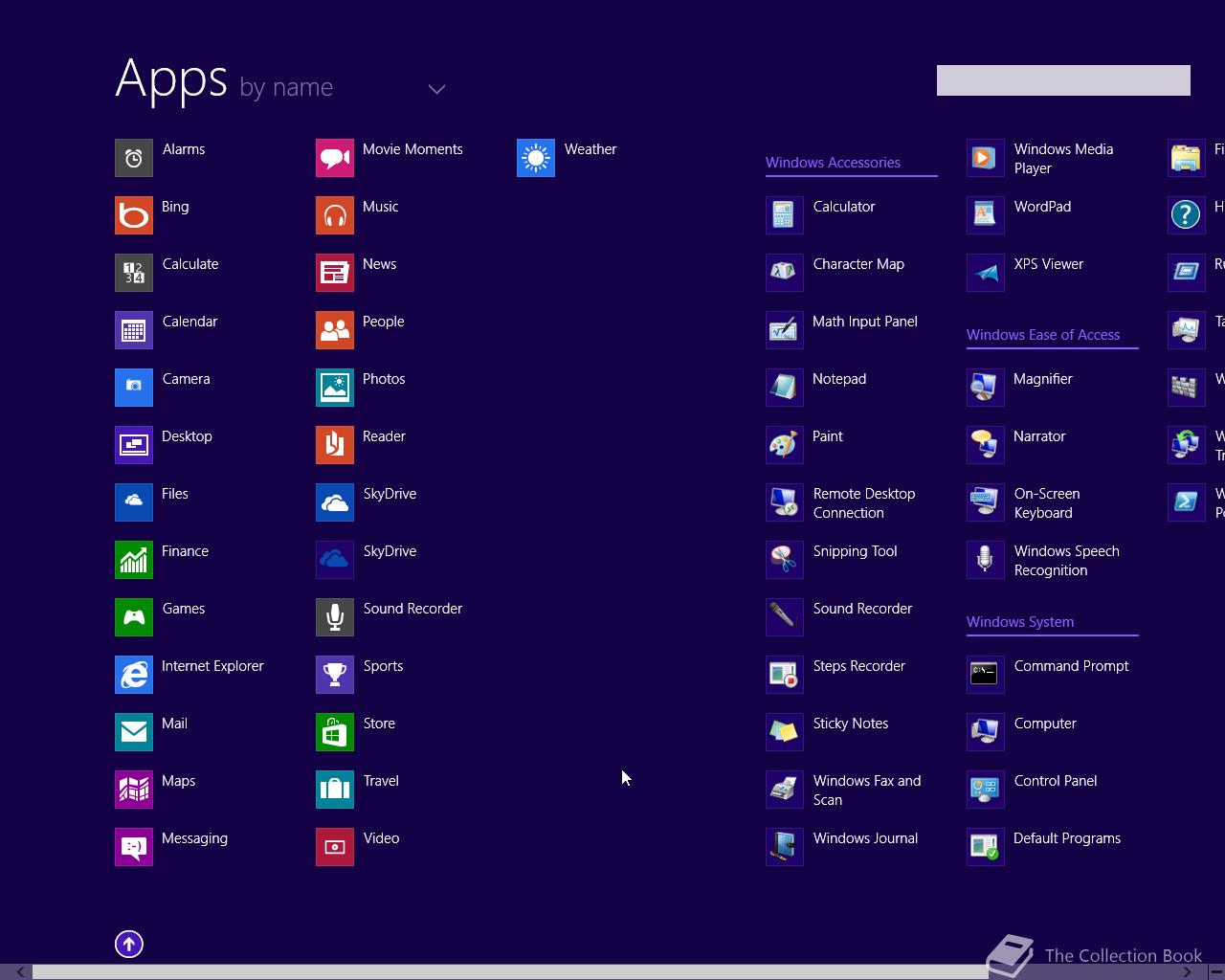Click the Windows Accessories group header
The height and width of the screenshot is (980, 1225).
pyautogui.click(x=833, y=163)
